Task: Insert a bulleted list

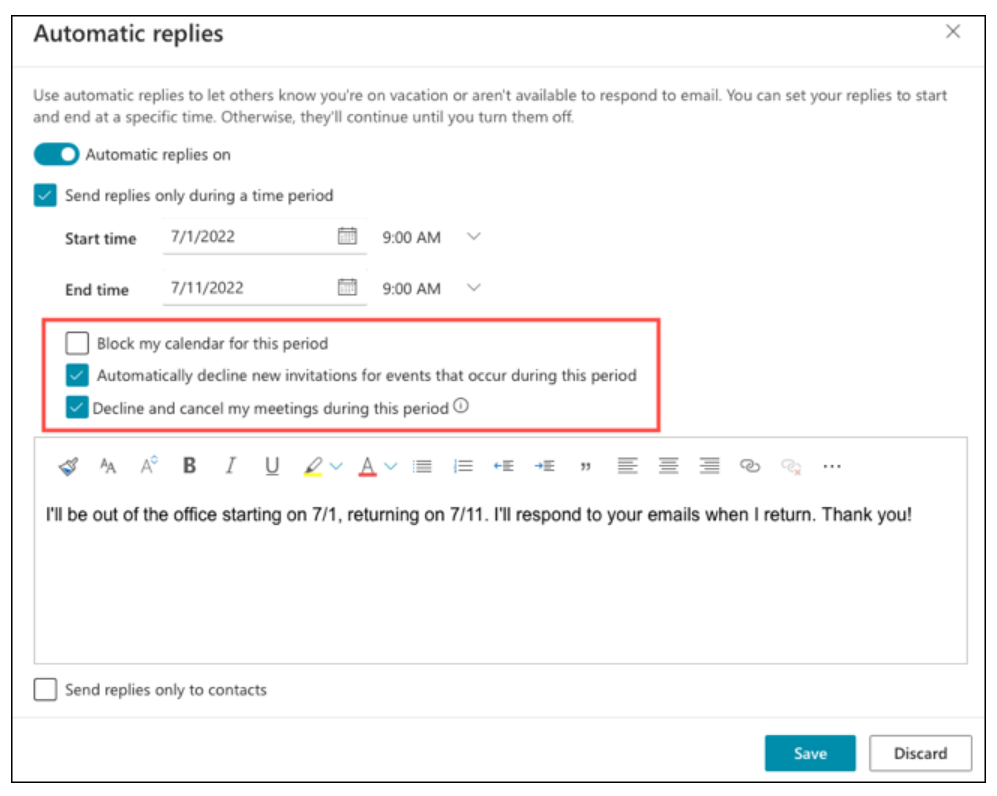Action: 422,467
